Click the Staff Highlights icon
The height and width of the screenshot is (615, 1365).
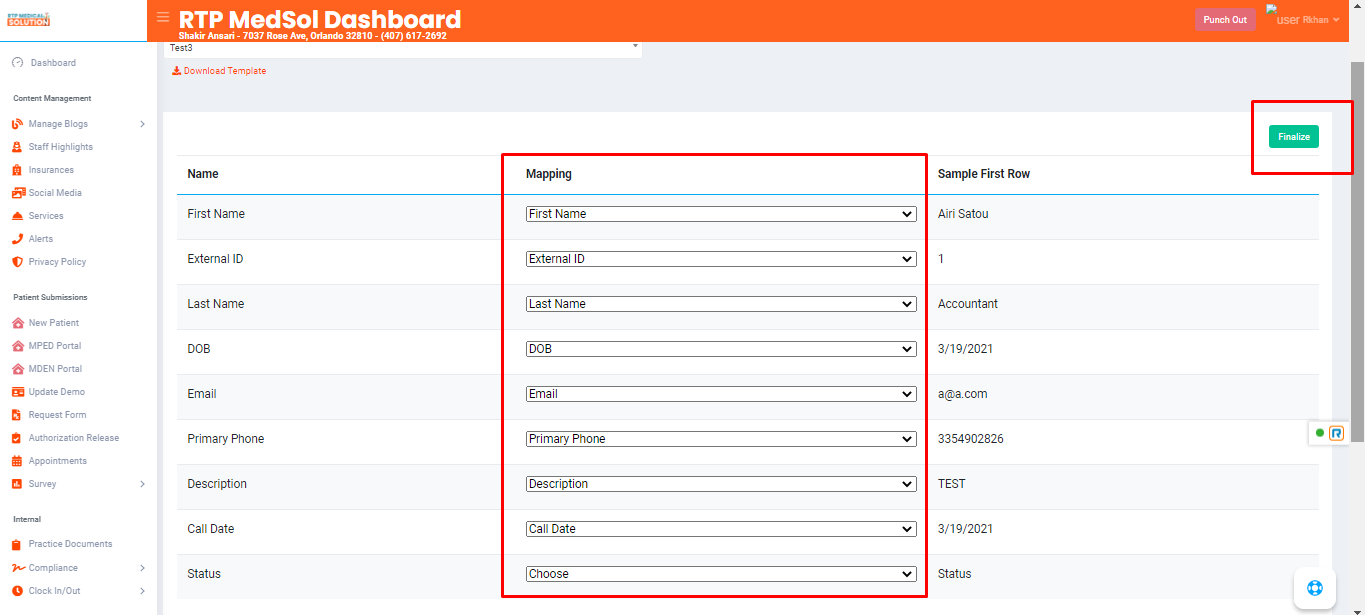click(x=17, y=147)
